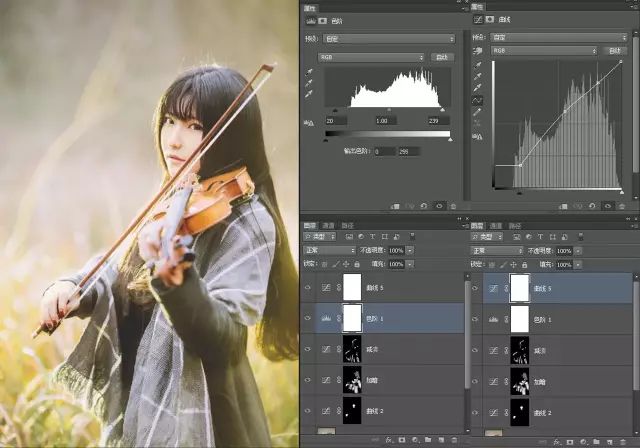640x448 pixels.
Task: Click the 自动 button in the Levels properties panel
Action: [442, 58]
